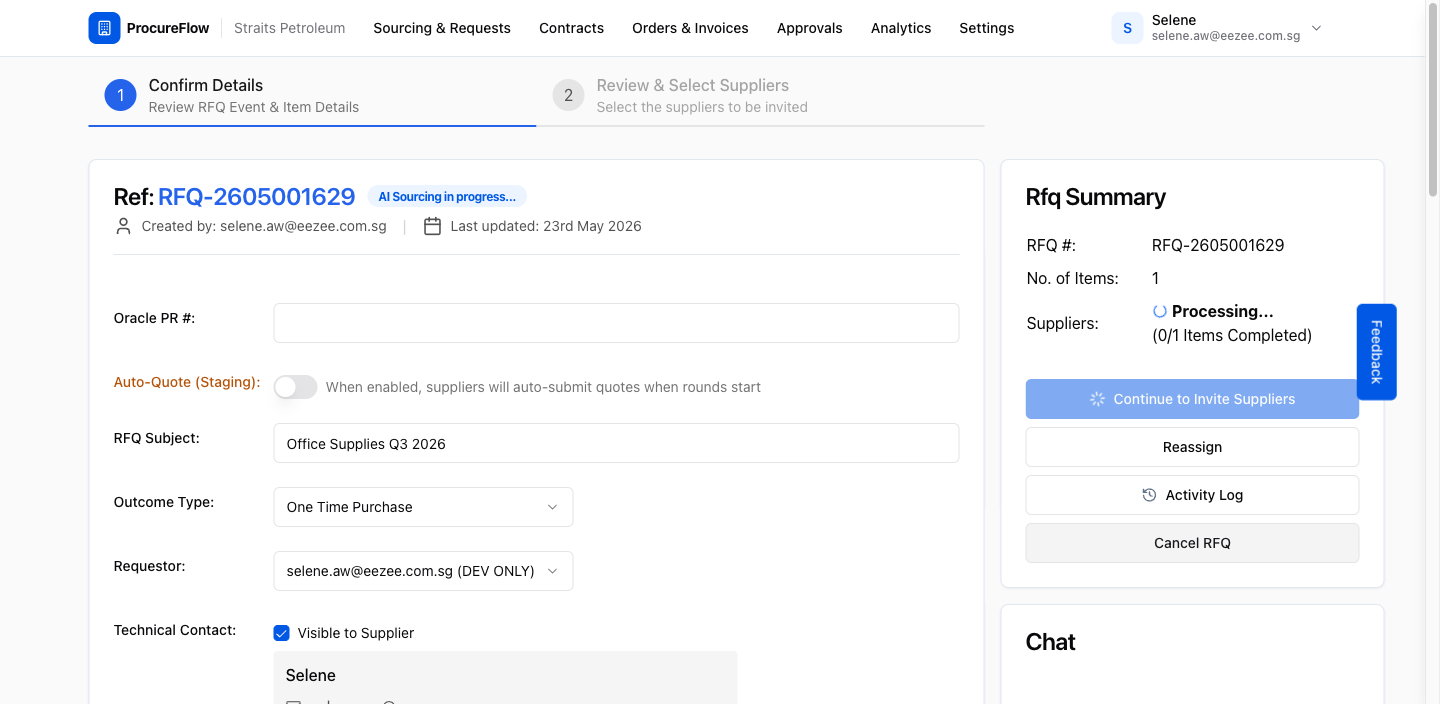Open the Sourcing & Requests menu
Screen dimensions: 1440x704
(x=442, y=28)
